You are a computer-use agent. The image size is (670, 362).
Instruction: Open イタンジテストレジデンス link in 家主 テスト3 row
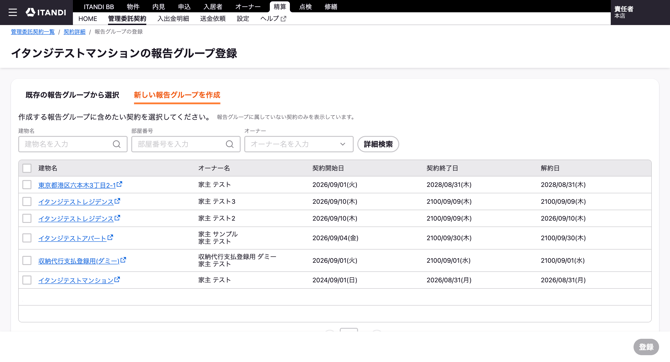click(76, 202)
